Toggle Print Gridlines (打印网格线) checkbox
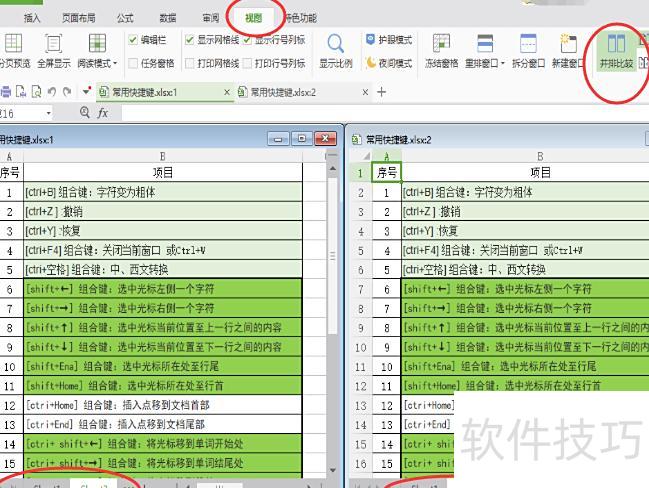The width and height of the screenshot is (649, 488). point(190,63)
